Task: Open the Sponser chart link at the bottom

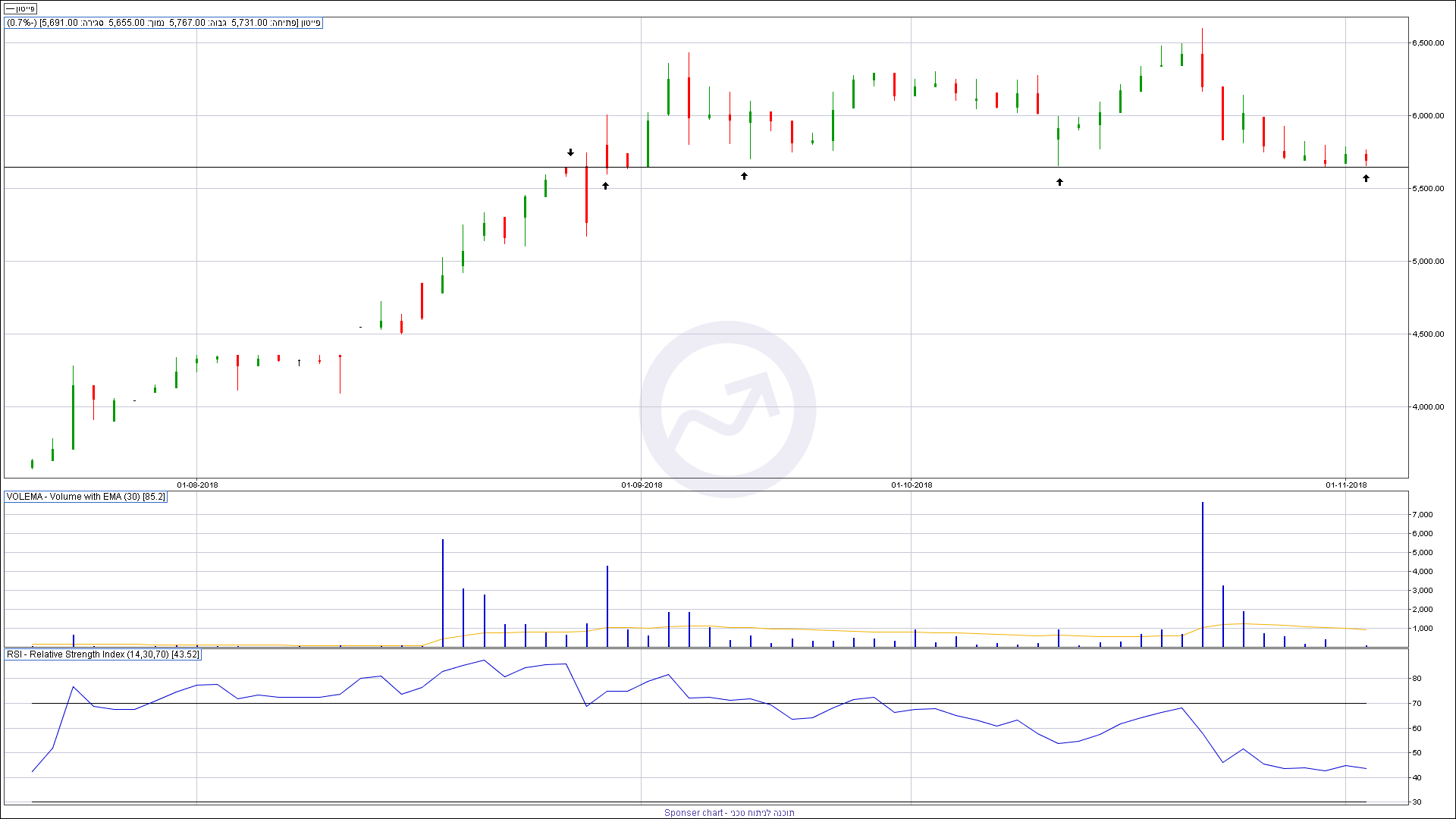Action: click(x=728, y=812)
